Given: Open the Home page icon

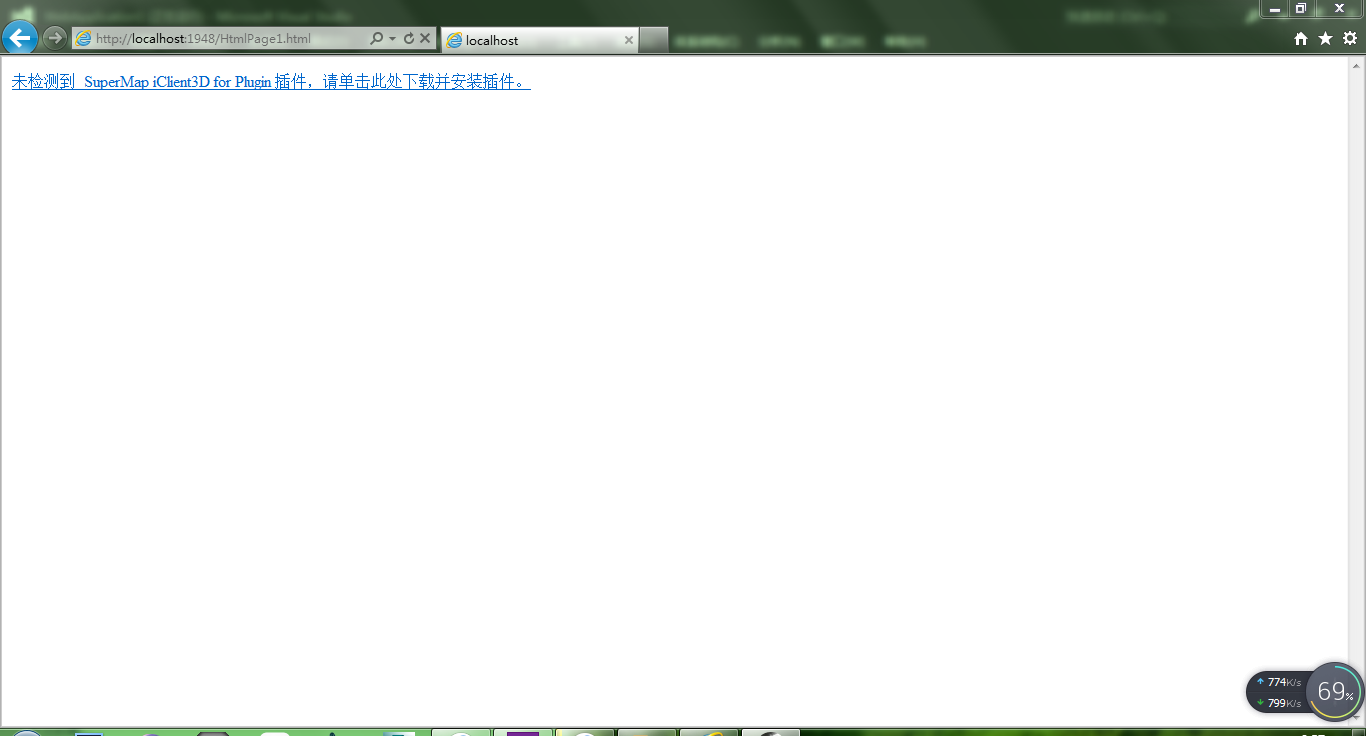Looking at the screenshot, I should (1301, 39).
